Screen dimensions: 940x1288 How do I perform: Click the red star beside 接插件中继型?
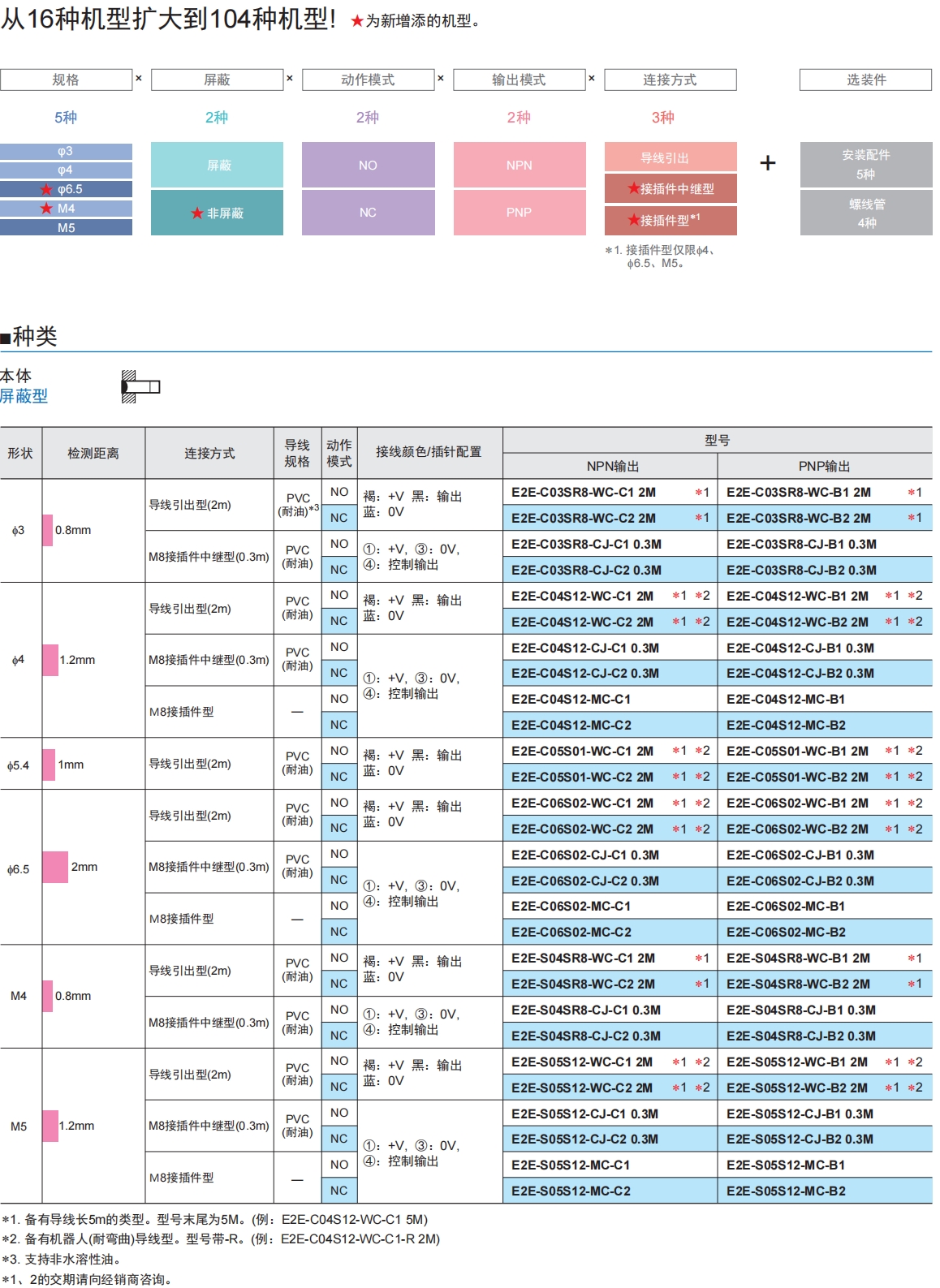633,188
